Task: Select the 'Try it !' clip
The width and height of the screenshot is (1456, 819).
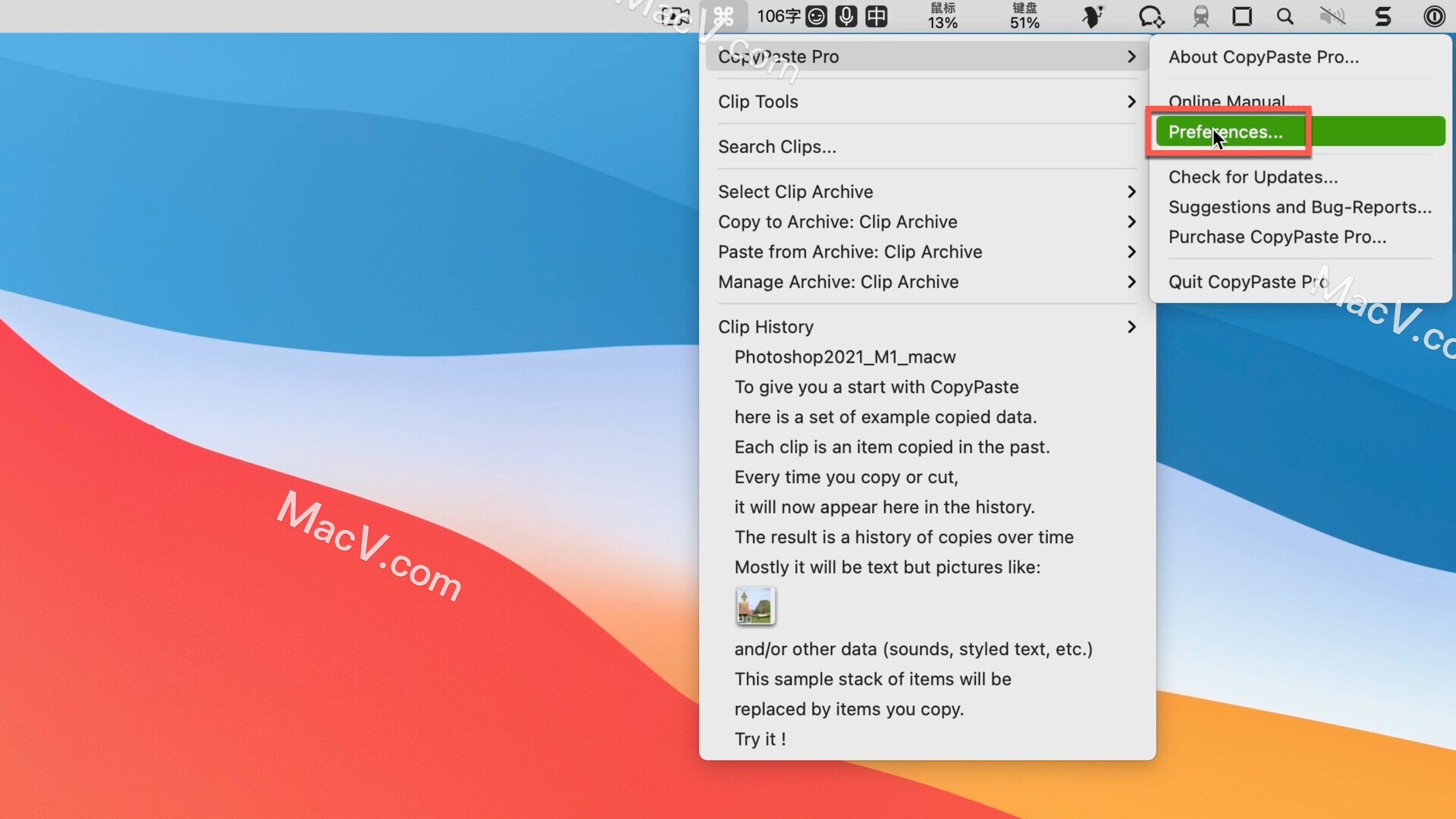Action: (x=927, y=739)
